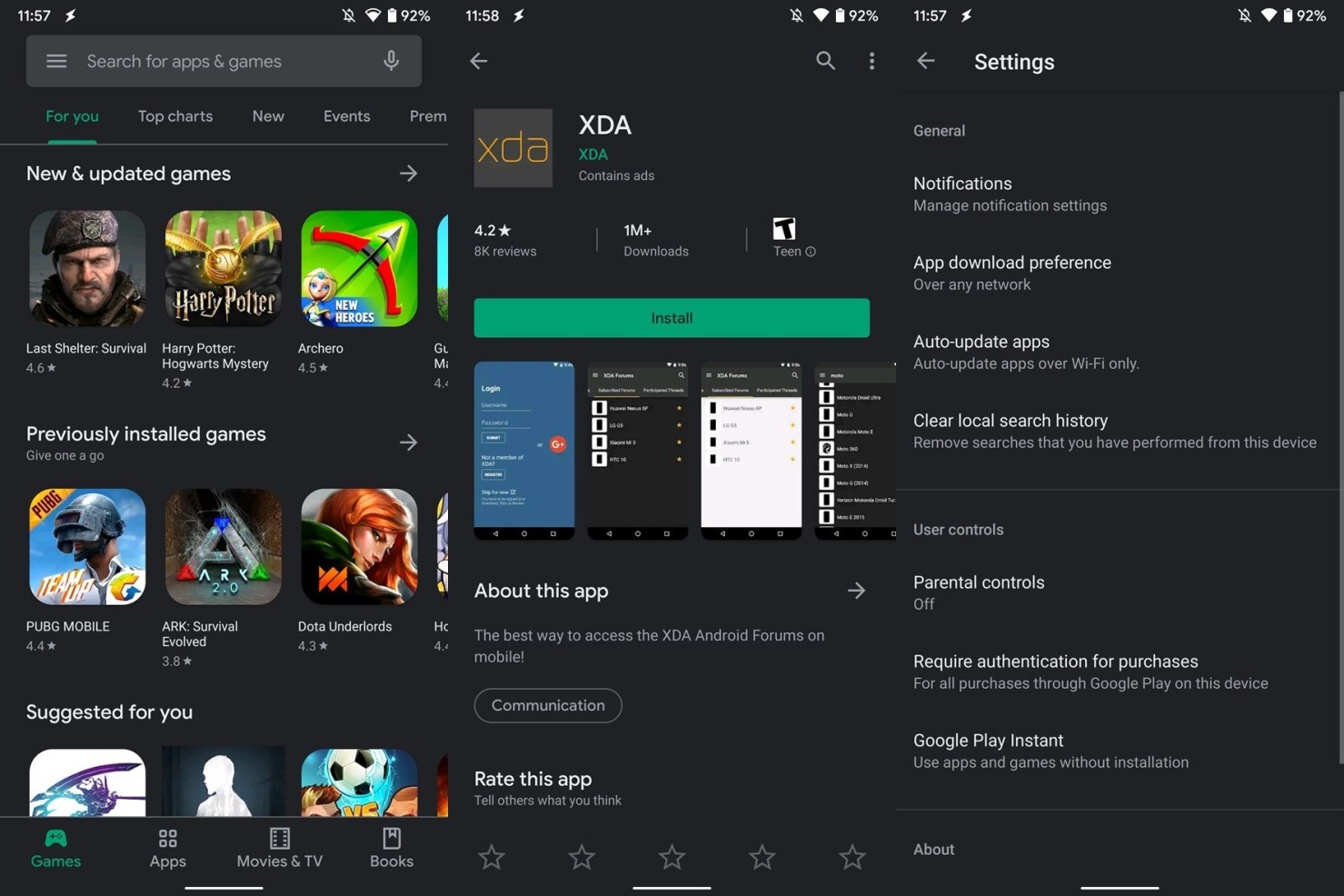Open Parental controls setting
This screenshot has height=896, width=1344.
979,592
